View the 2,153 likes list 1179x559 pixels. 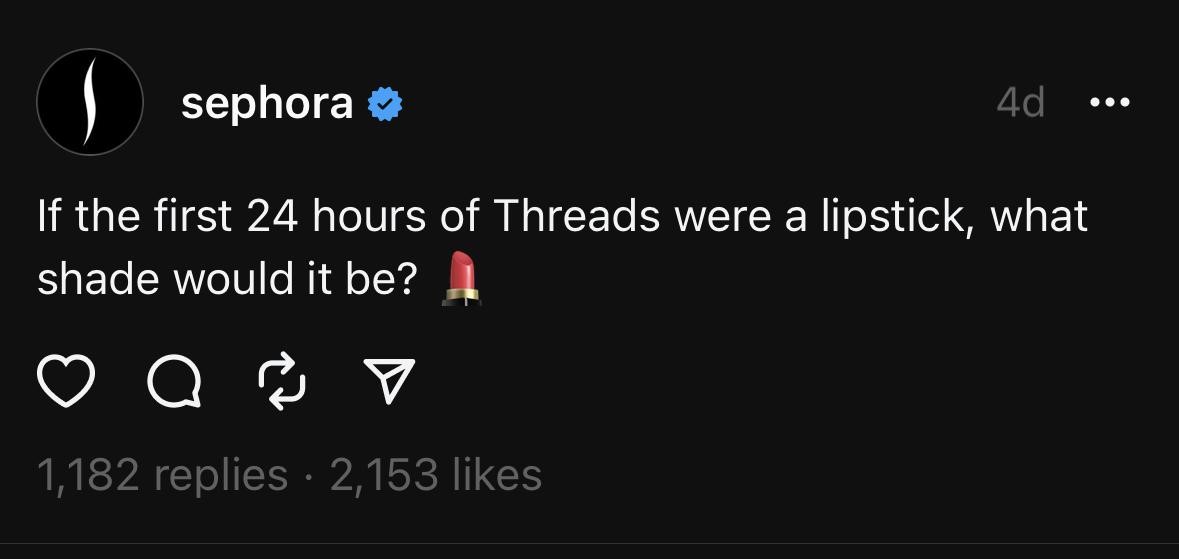click(x=435, y=474)
